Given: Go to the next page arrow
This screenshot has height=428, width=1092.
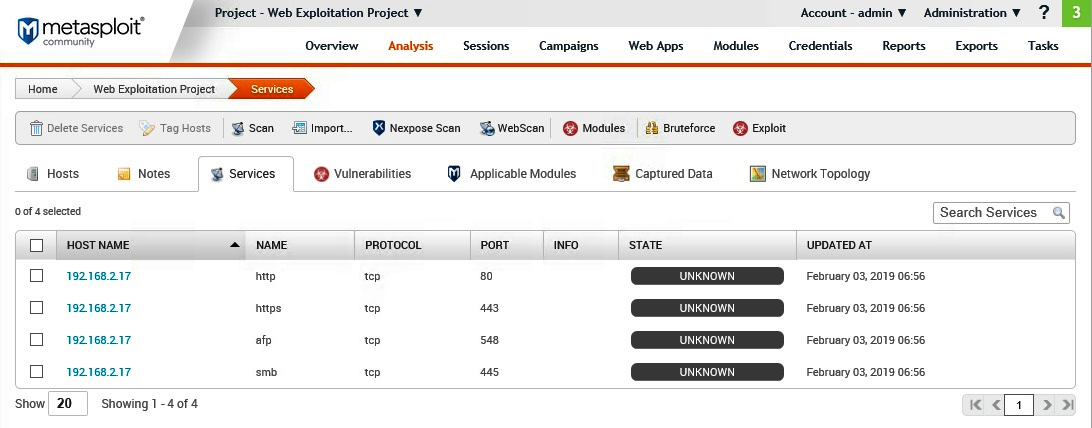Looking at the screenshot, I should (1047, 405).
